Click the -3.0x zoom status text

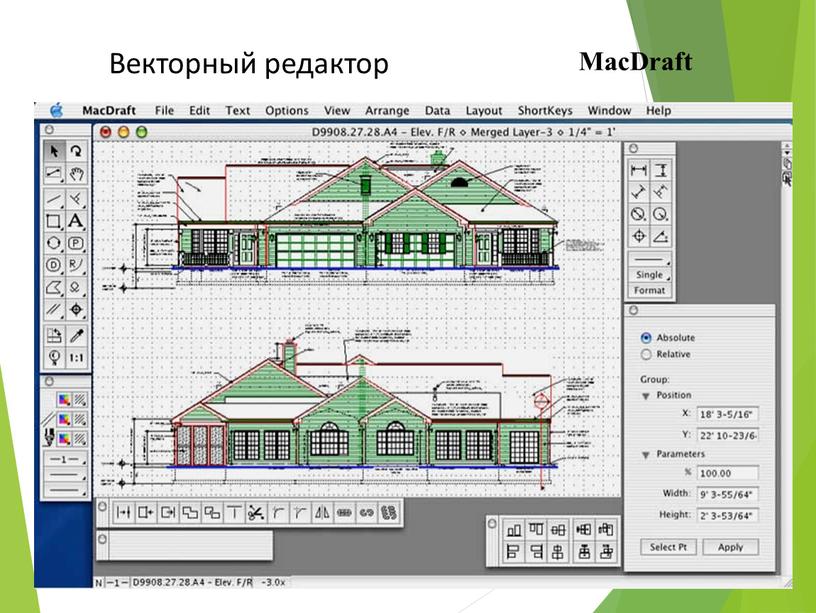click(x=273, y=582)
